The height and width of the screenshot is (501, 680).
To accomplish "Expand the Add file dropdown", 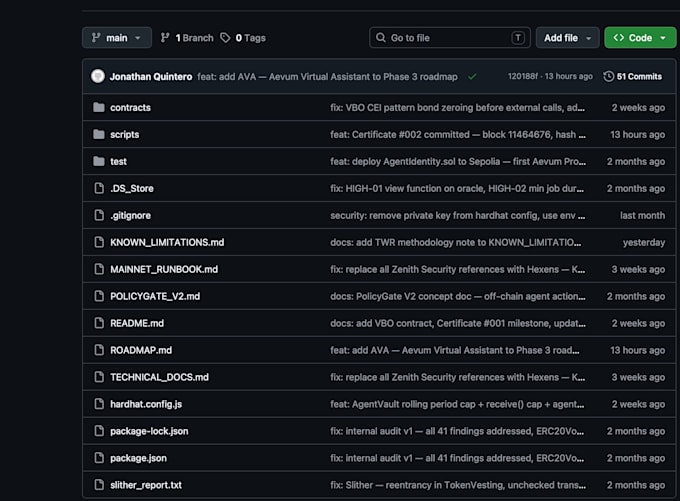I will (567, 38).
